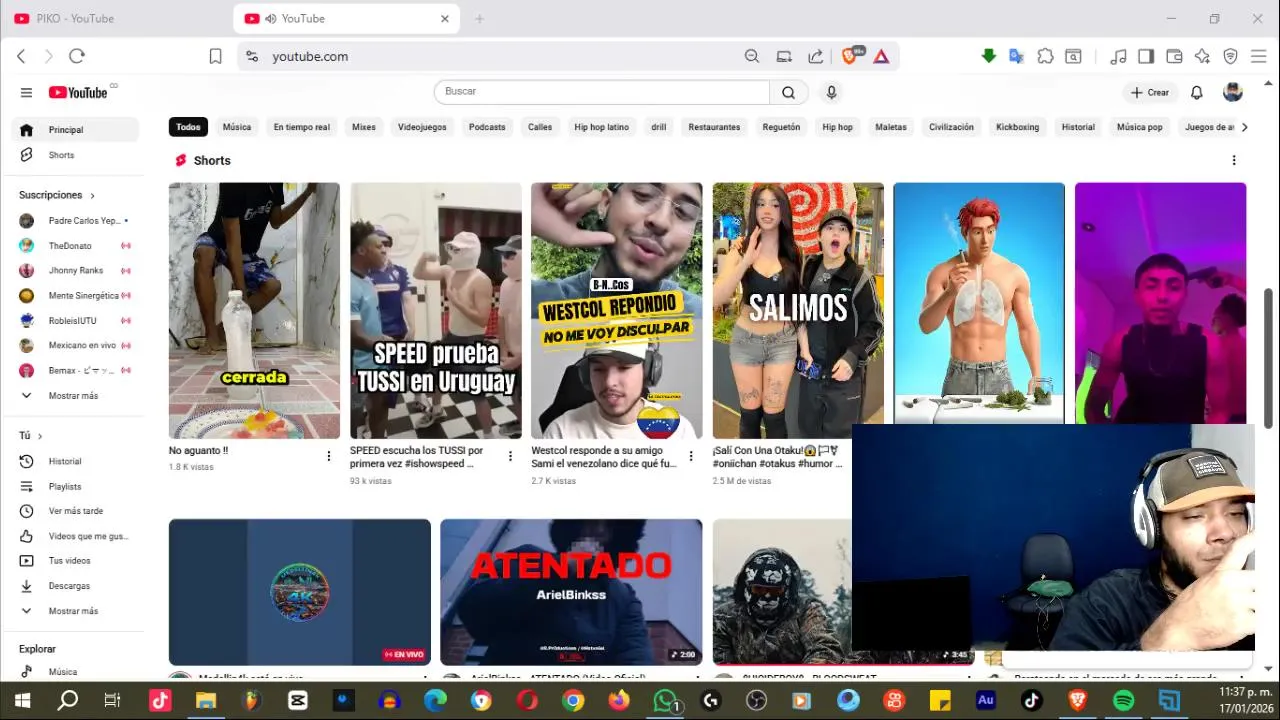Focus the Buscar search field
The height and width of the screenshot is (720, 1280).
pos(602,92)
